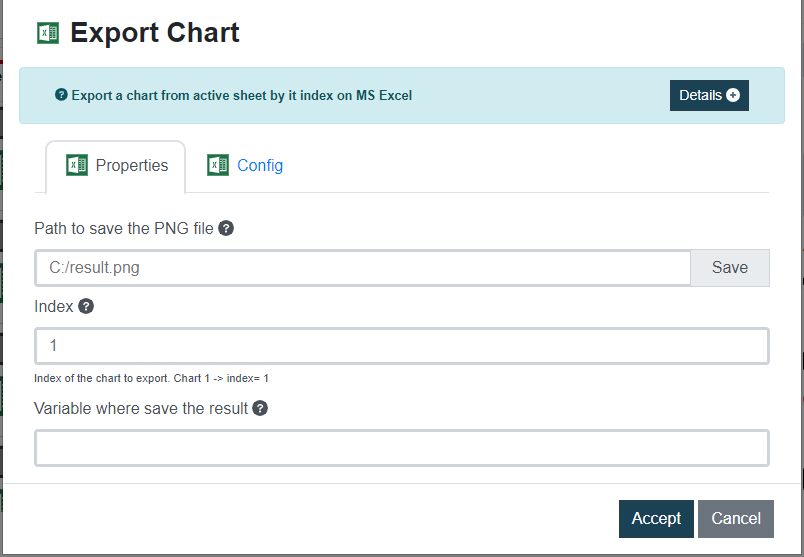The width and height of the screenshot is (804, 557).
Task: Select the result variable input field
Action: (x=401, y=448)
